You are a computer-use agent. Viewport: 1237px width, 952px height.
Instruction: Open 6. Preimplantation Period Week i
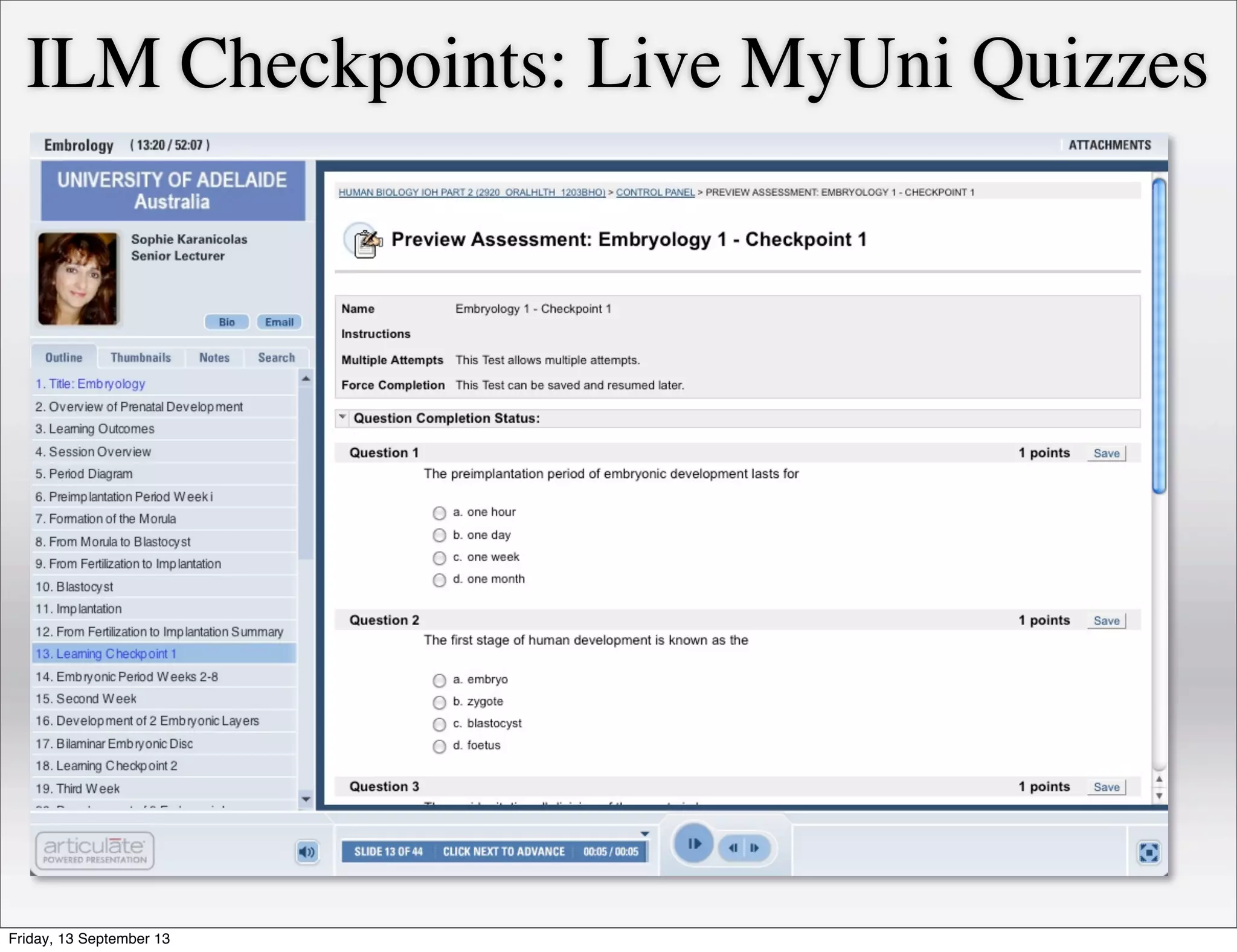click(x=164, y=497)
